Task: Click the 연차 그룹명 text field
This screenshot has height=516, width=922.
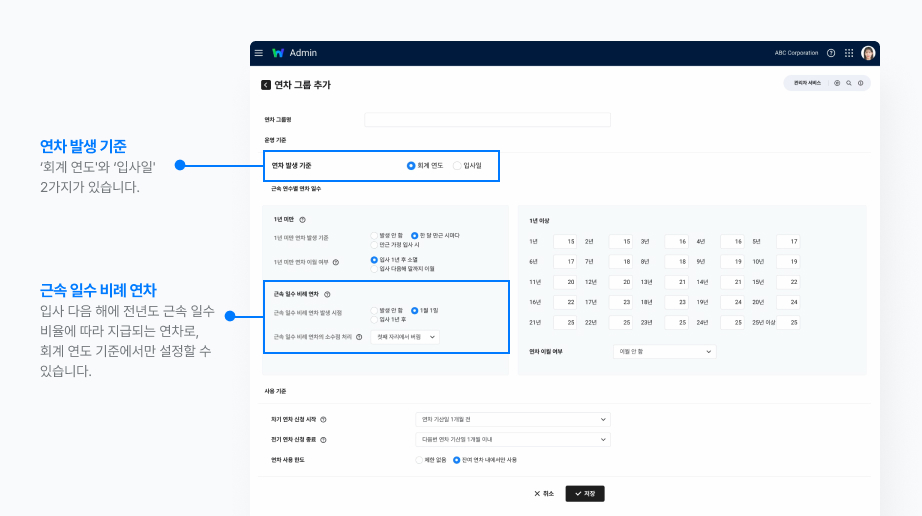Action: (487, 120)
